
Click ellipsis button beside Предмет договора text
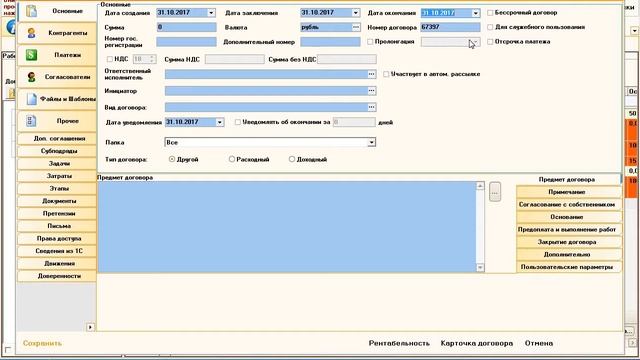(x=495, y=192)
